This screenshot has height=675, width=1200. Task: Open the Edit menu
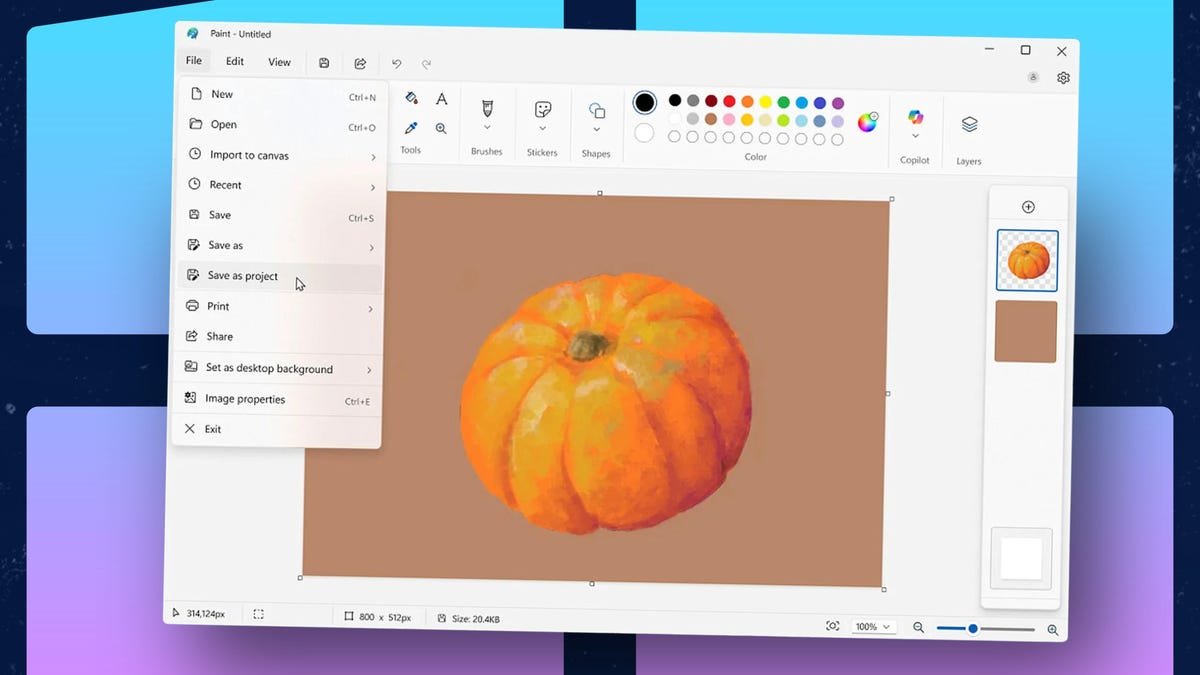tap(234, 61)
